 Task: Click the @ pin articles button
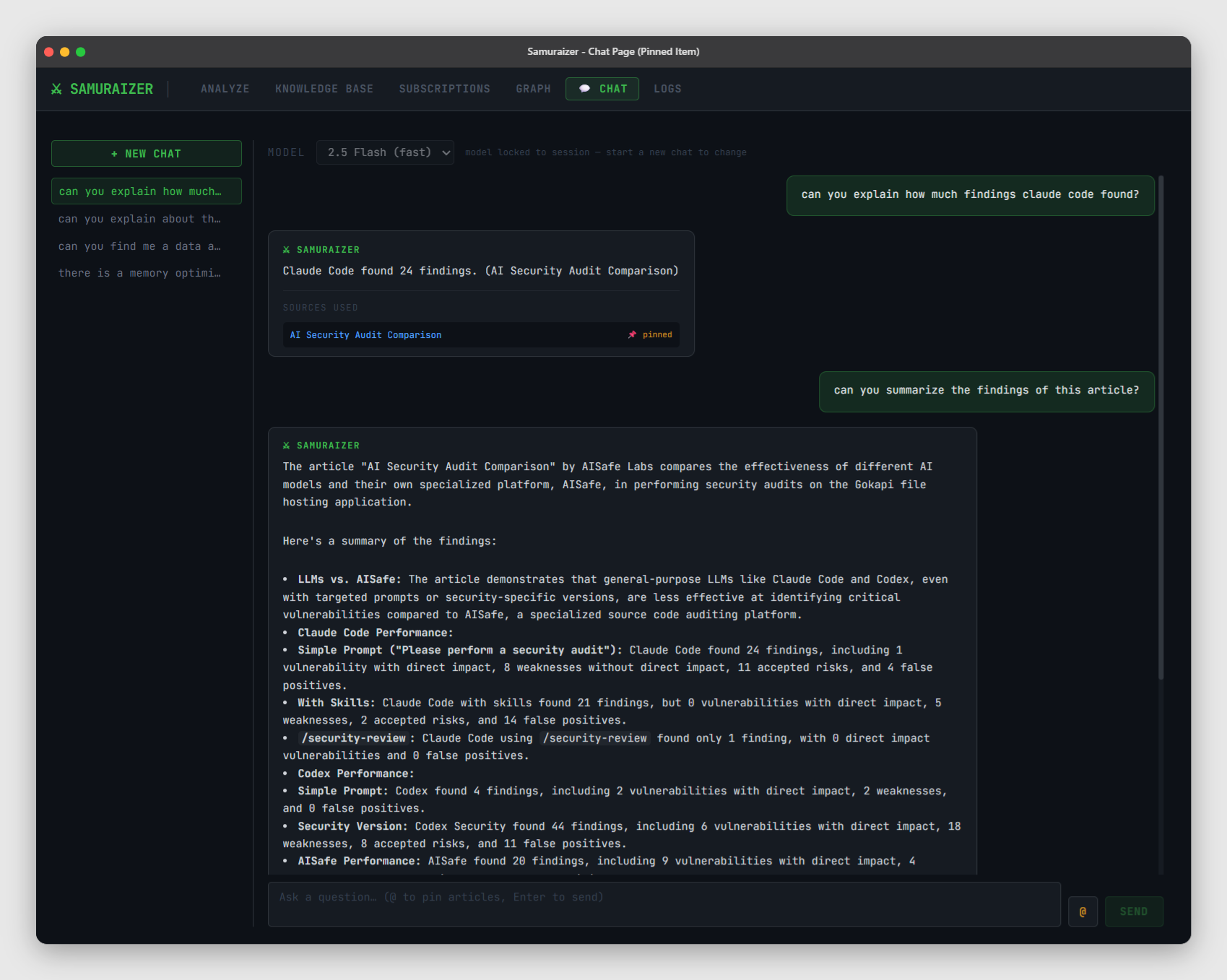[1083, 911]
